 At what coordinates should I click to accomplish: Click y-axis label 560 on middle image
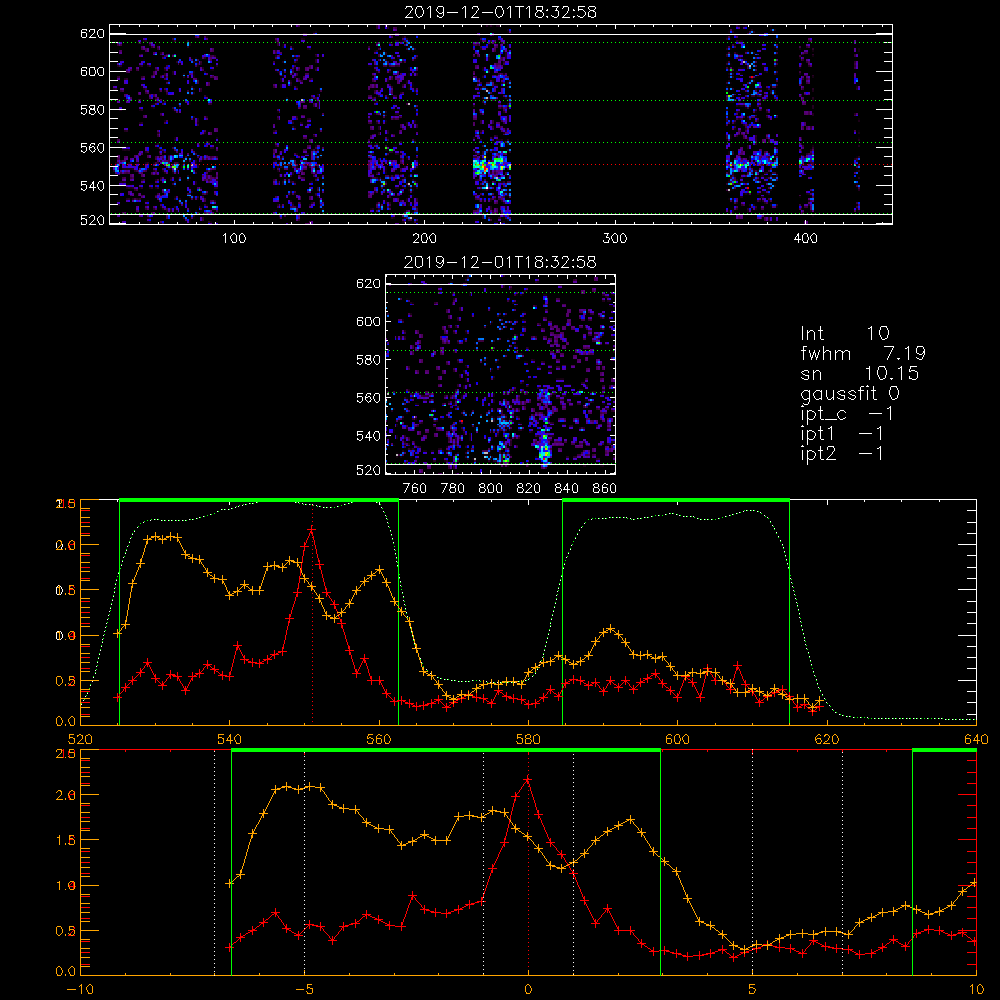coord(369,397)
